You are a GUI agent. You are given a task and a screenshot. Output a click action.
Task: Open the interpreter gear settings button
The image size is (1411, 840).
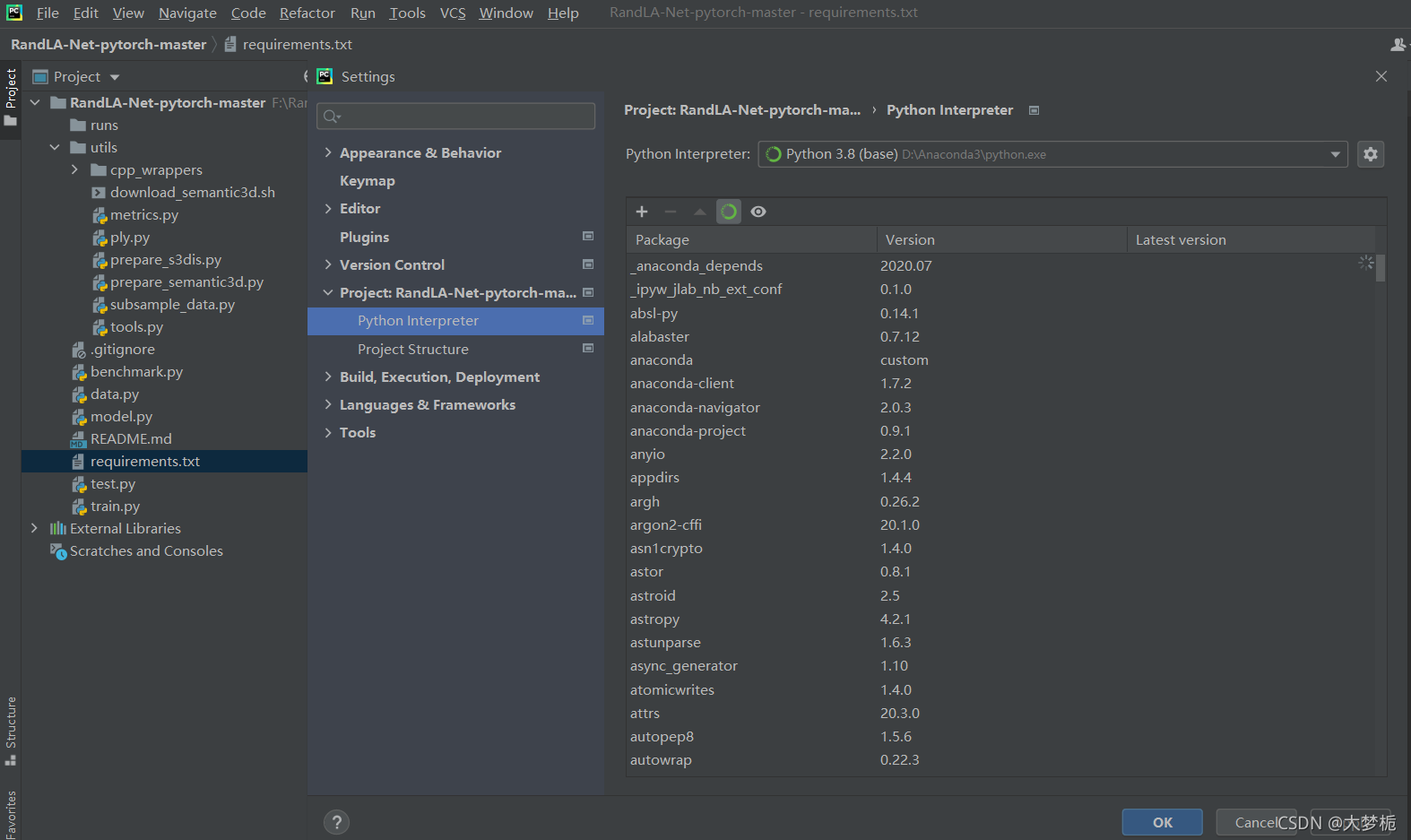pyautogui.click(x=1371, y=154)
